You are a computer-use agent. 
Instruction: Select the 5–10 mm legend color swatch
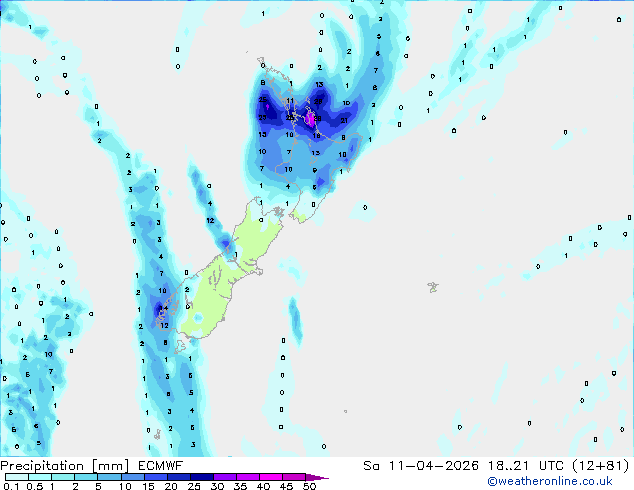click(x=110, y=477)
